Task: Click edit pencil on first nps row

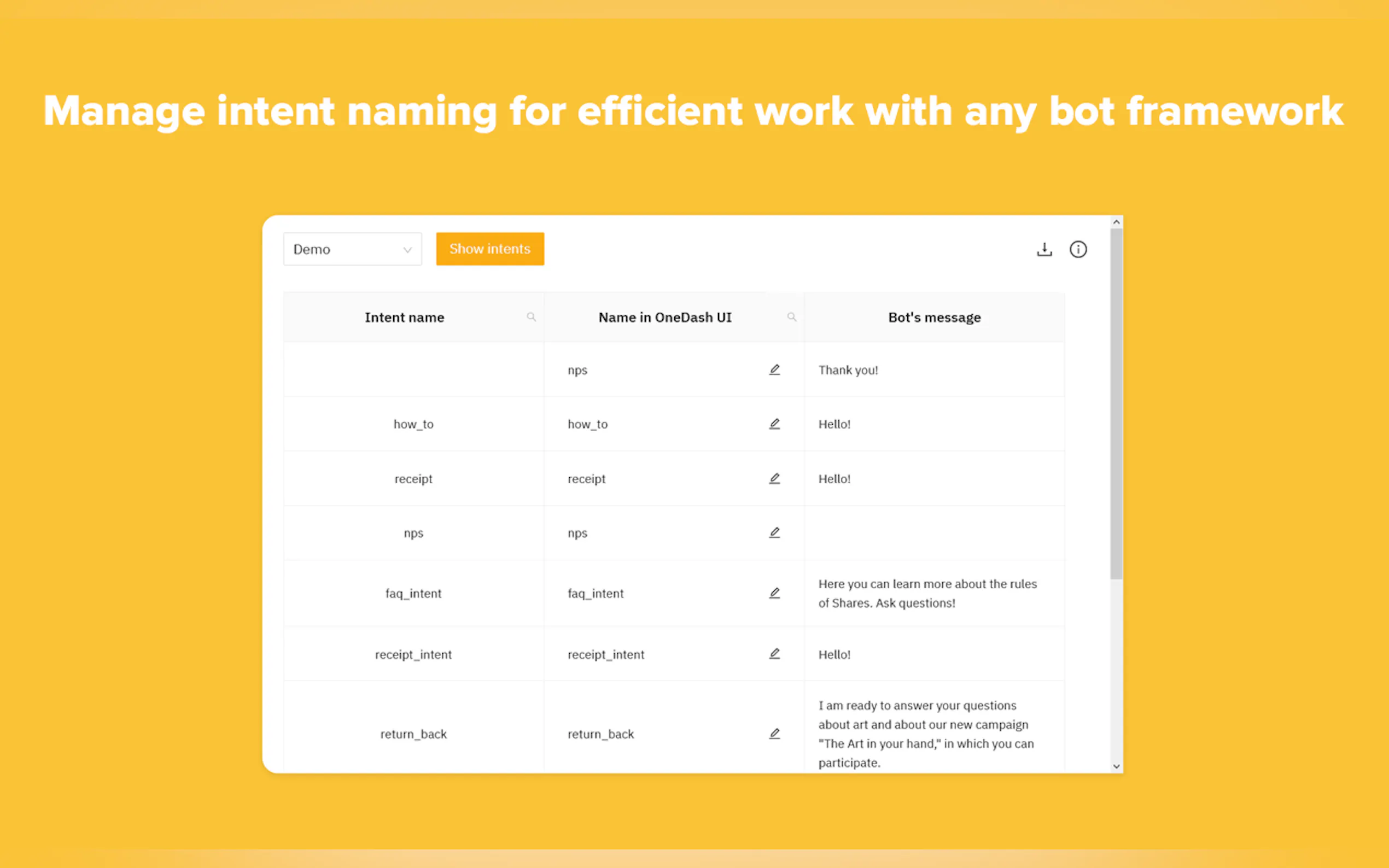Action: [x=774, y=370]
